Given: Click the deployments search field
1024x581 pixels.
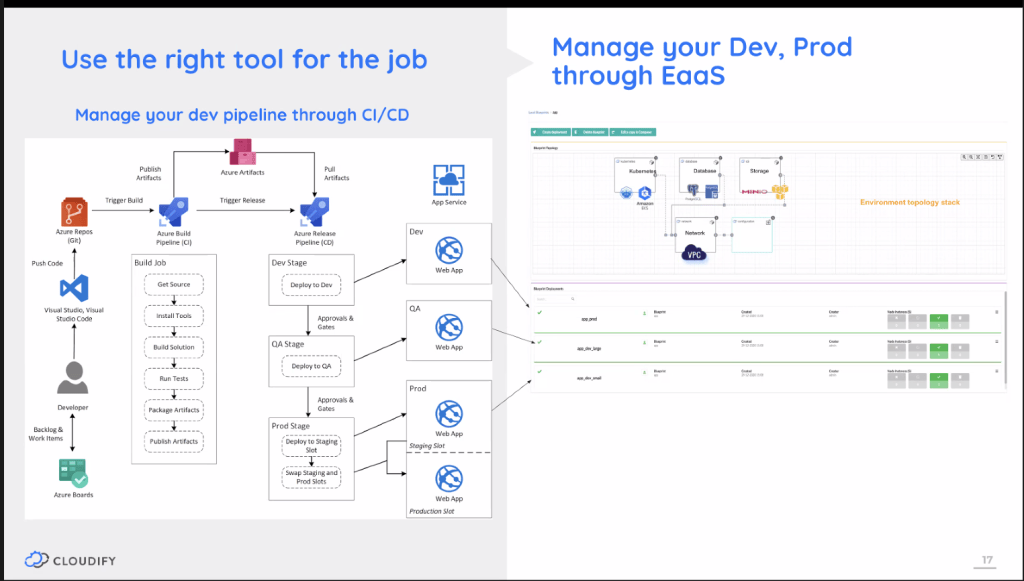Looking at the screenshot, I should (555, 299).
